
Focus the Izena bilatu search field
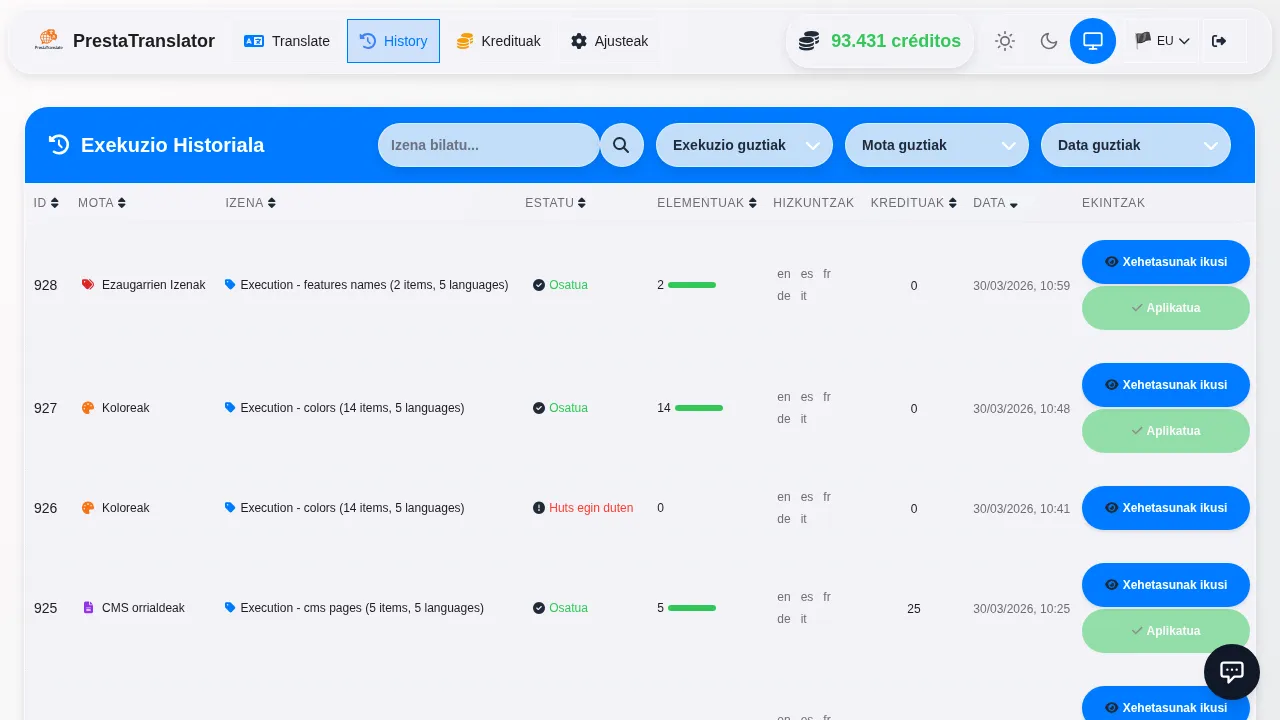point(488,145)
